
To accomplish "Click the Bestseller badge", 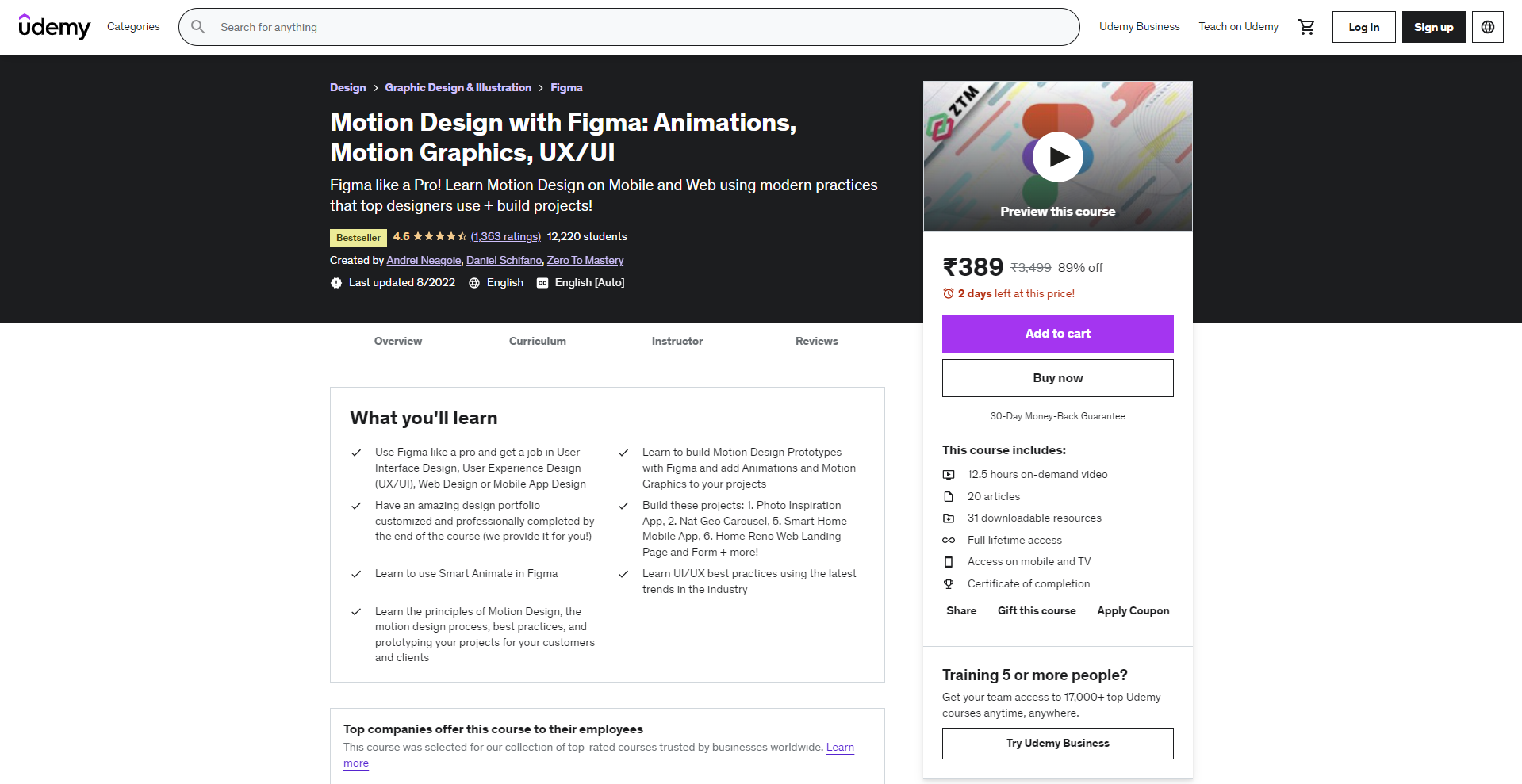I will tap(358, 238).
